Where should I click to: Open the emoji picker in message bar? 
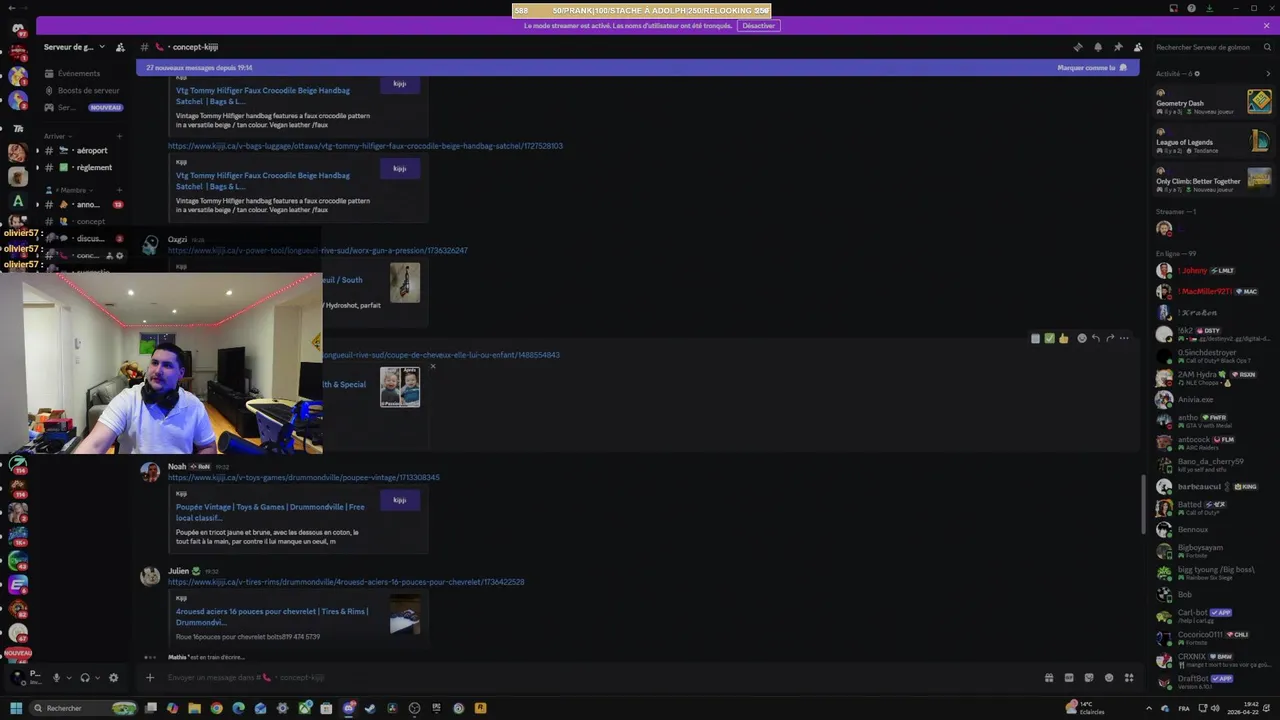[1109, 678]
